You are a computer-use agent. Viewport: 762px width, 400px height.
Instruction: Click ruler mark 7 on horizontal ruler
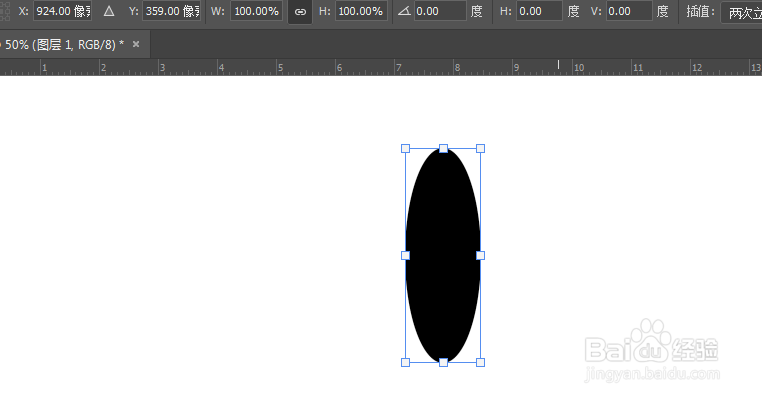398,68
